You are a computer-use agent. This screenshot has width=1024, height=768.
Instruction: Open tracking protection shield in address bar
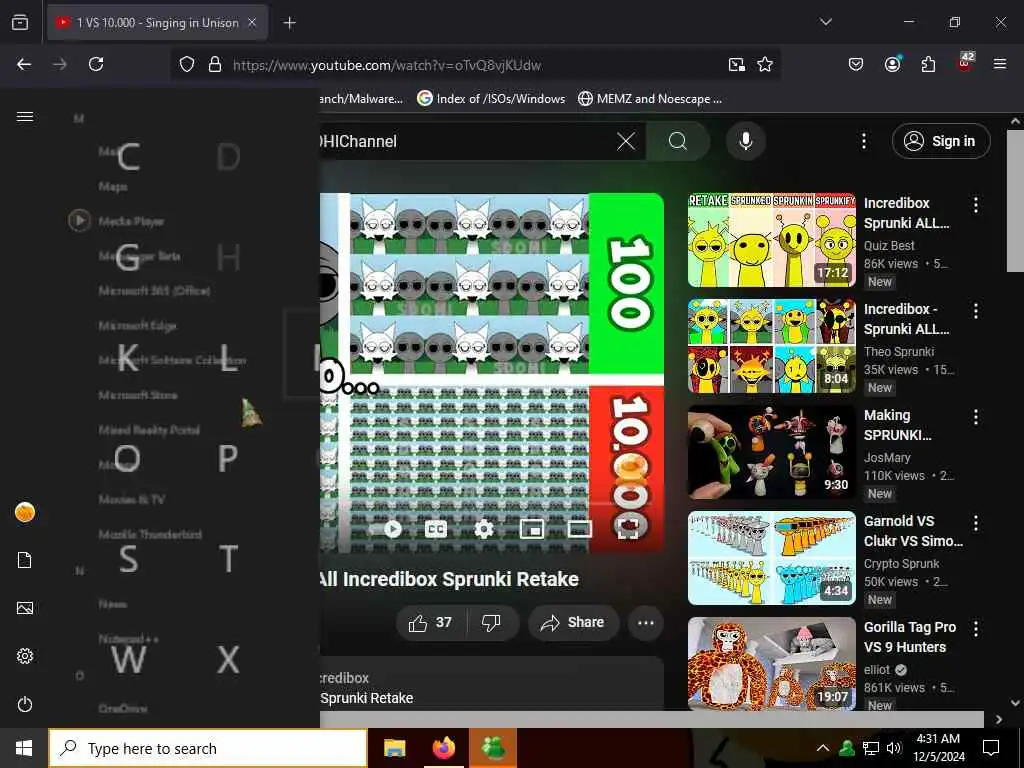point(187,65)
